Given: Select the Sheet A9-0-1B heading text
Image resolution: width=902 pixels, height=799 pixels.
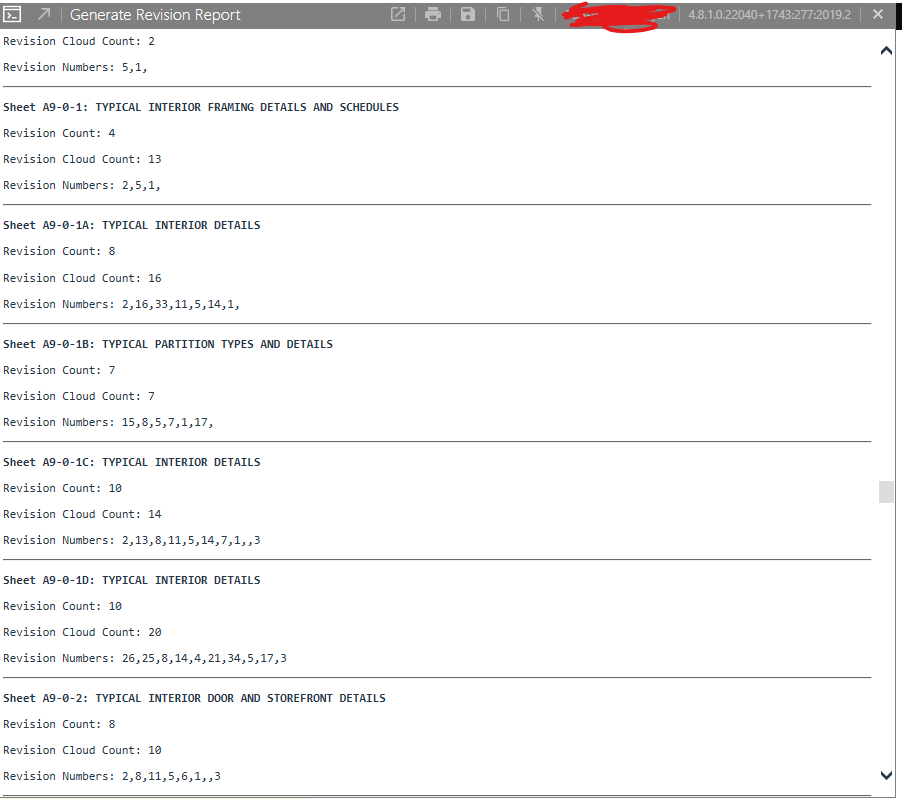Looking at the screenshot, I should tap(168, 343).
